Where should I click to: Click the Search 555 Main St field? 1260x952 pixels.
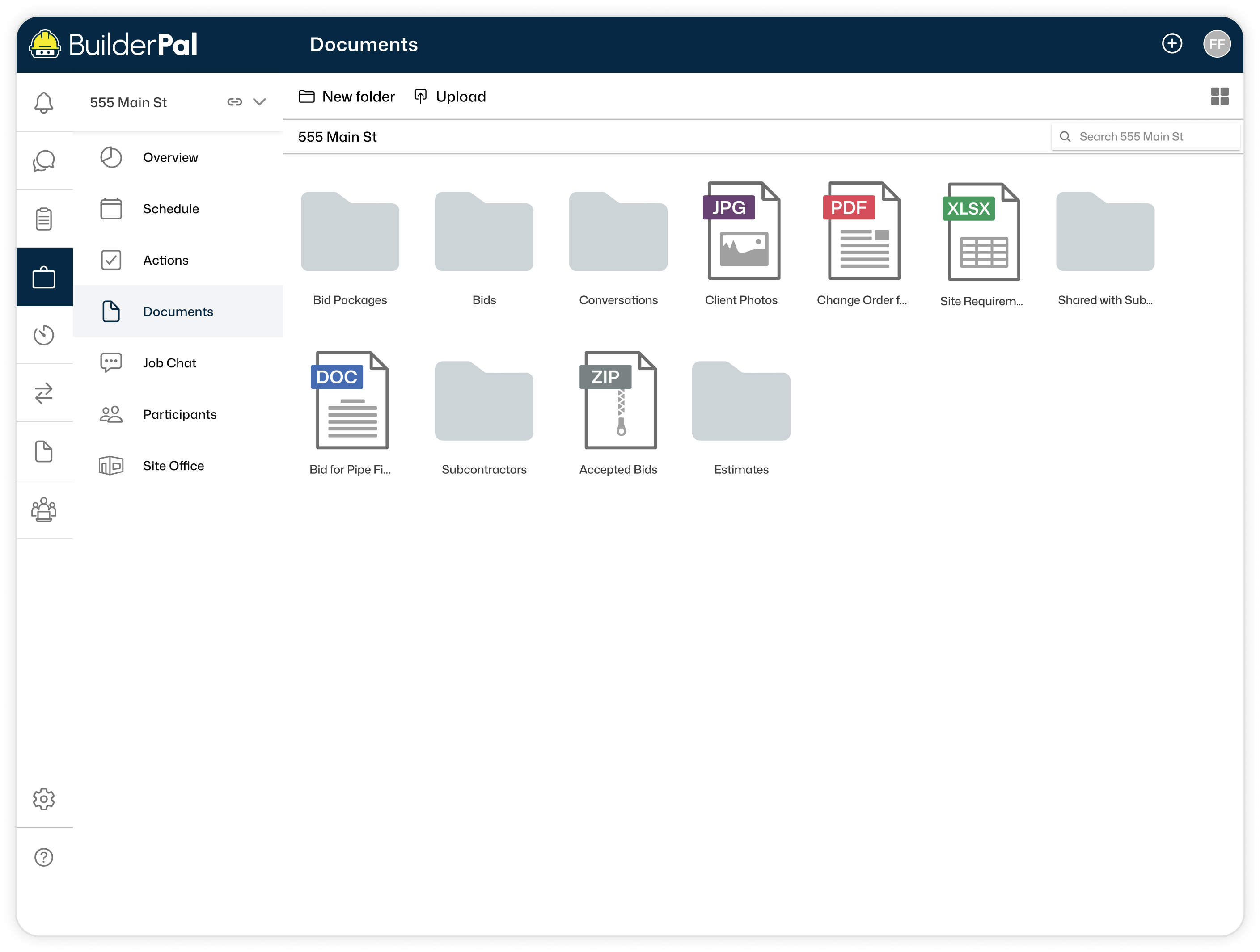[x=1146, y=137]
